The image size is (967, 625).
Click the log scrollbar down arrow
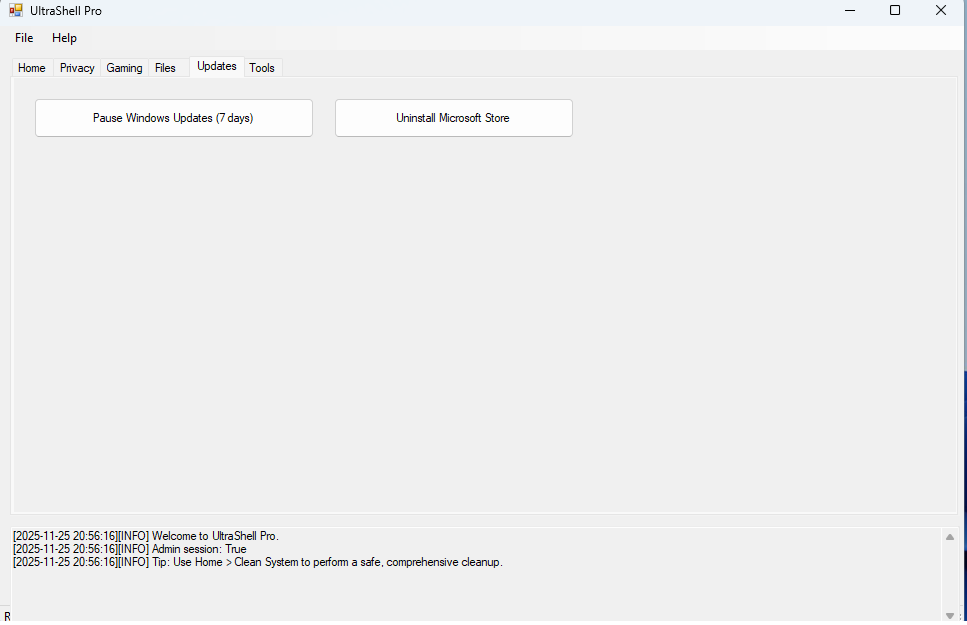point(950,615)
